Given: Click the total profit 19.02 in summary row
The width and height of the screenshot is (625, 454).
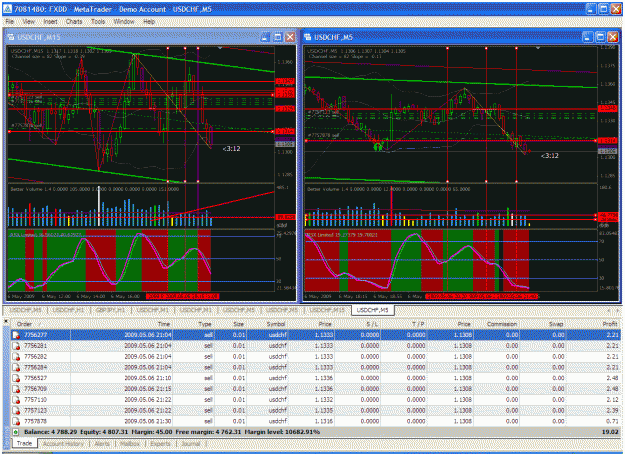Looking at the screenshot, I should pos(612,432).
